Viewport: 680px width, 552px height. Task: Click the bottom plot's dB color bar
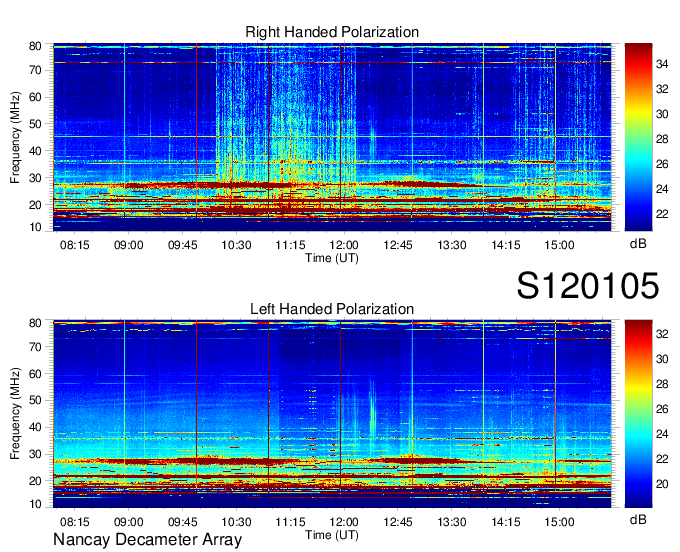[638, 414]
